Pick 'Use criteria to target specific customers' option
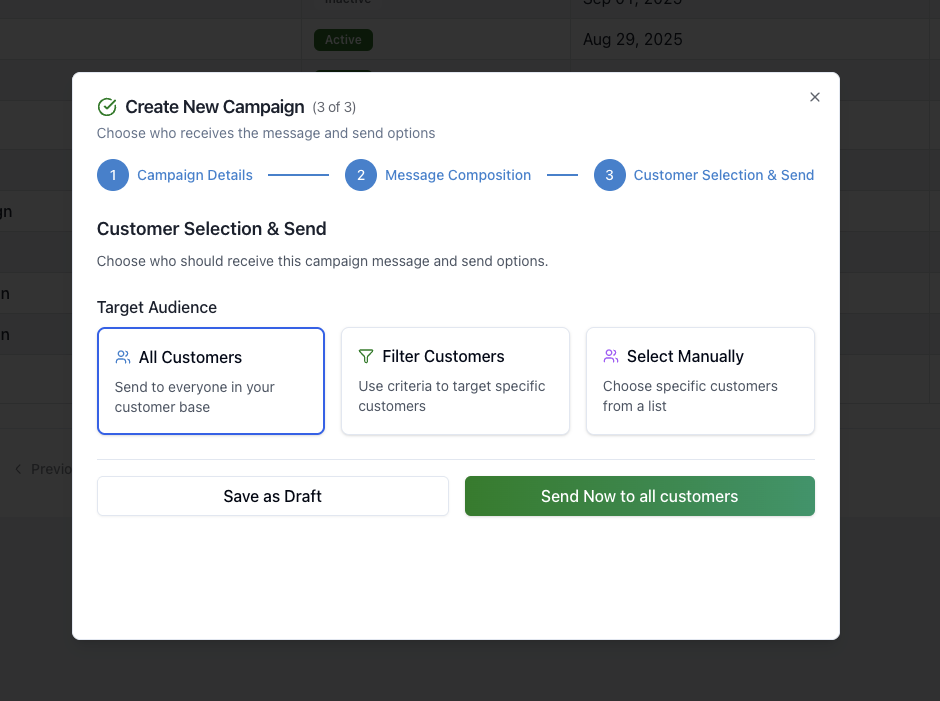The width and height of the screenshot is (940, 701). 455,396
